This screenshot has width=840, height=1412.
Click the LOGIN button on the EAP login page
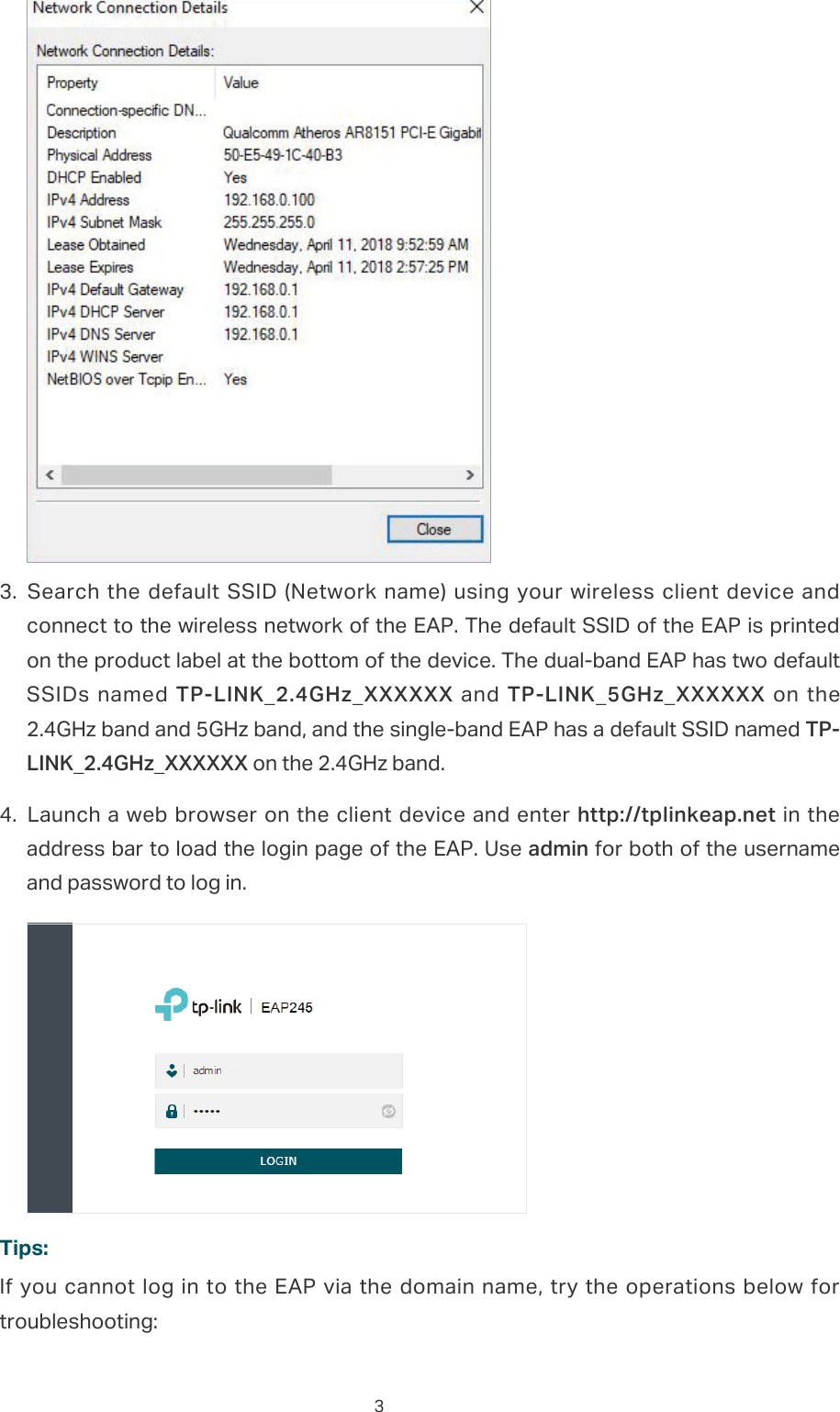pyautogui.click(x=277, y=1160)
